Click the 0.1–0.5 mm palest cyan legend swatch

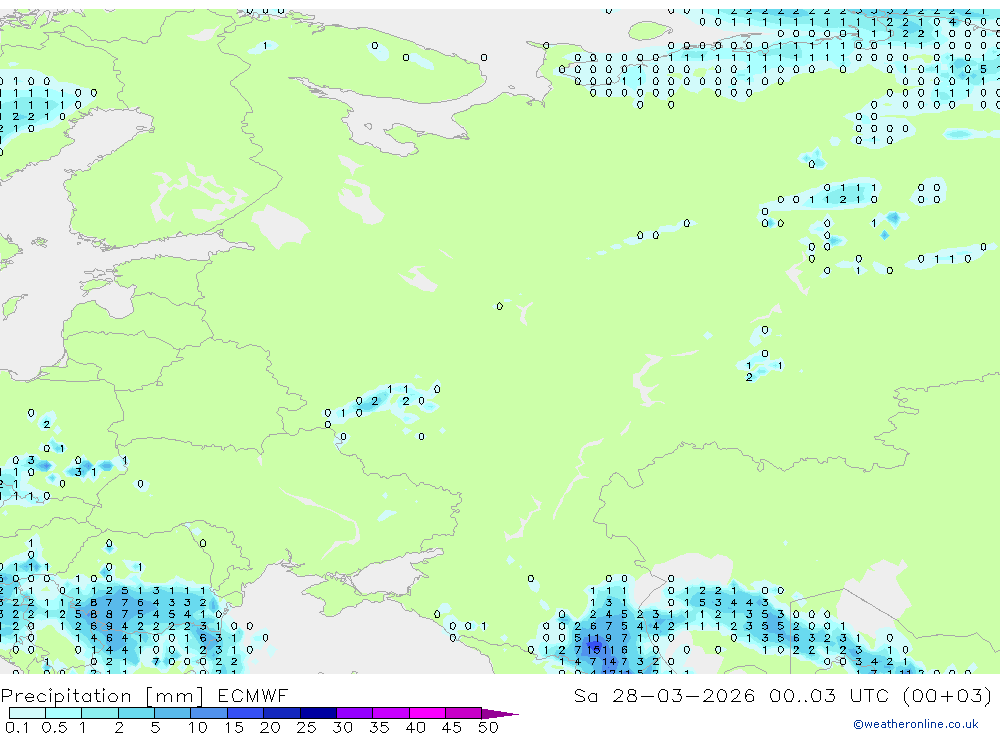tap(27, 713)
